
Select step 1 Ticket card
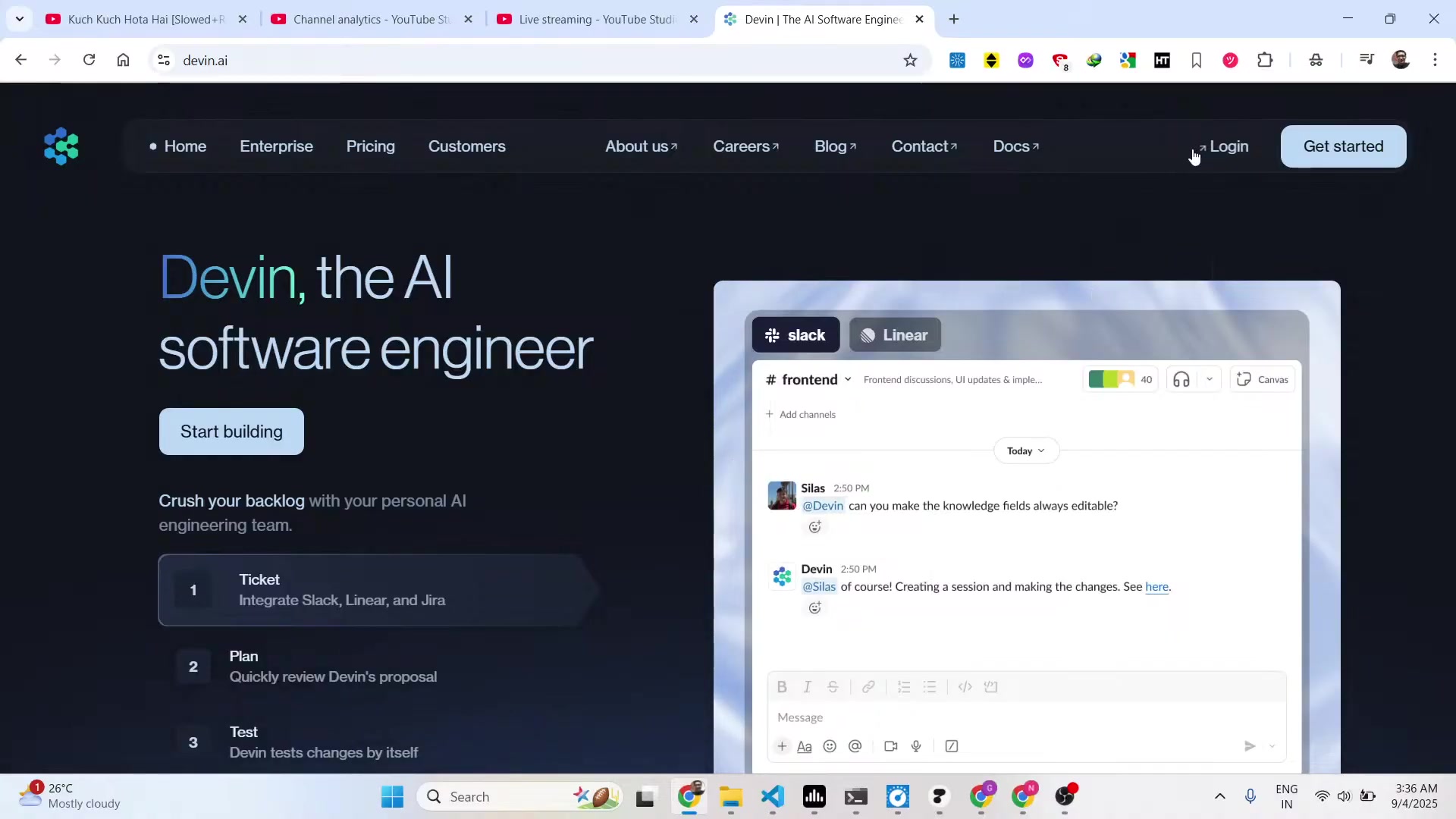(x=378, y=590)
